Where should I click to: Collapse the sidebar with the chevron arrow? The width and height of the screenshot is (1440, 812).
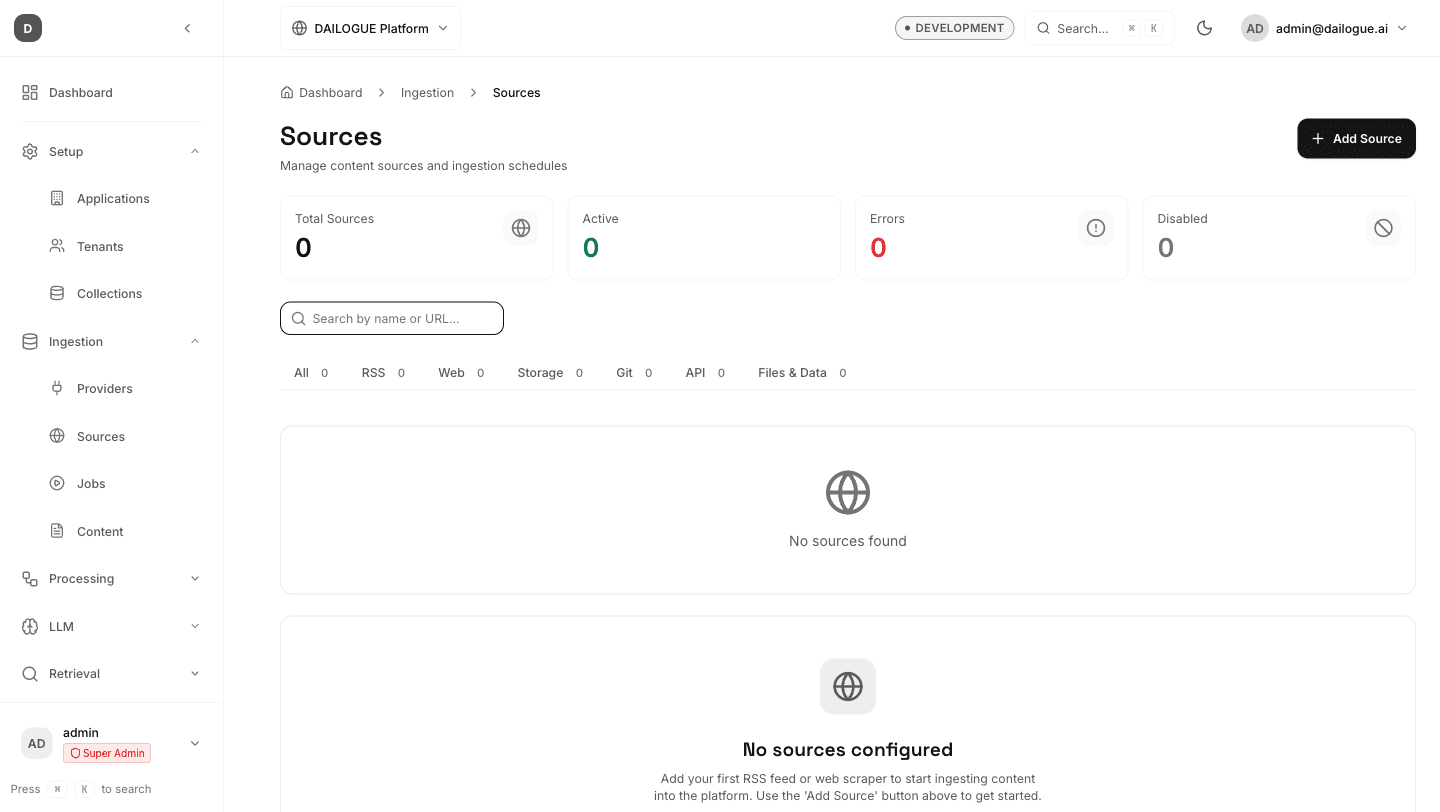(187, 28)
